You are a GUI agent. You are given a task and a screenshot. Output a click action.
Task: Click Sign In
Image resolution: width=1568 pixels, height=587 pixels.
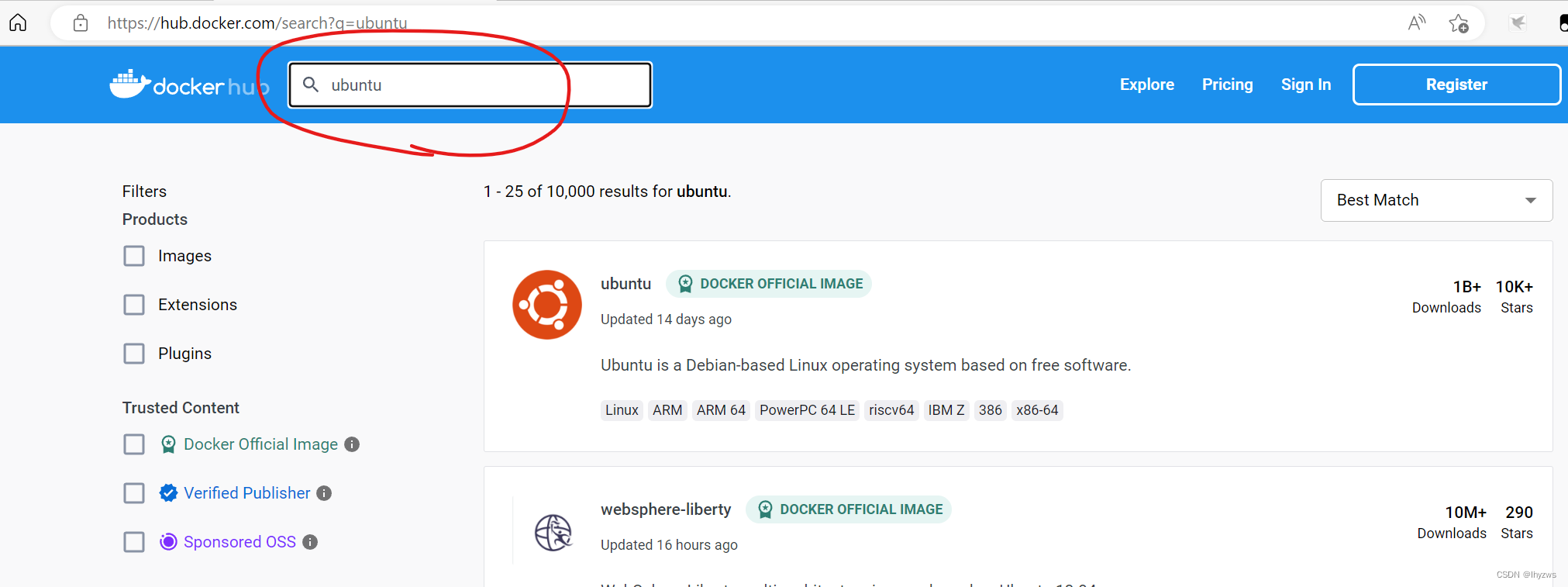[1305, 85]
